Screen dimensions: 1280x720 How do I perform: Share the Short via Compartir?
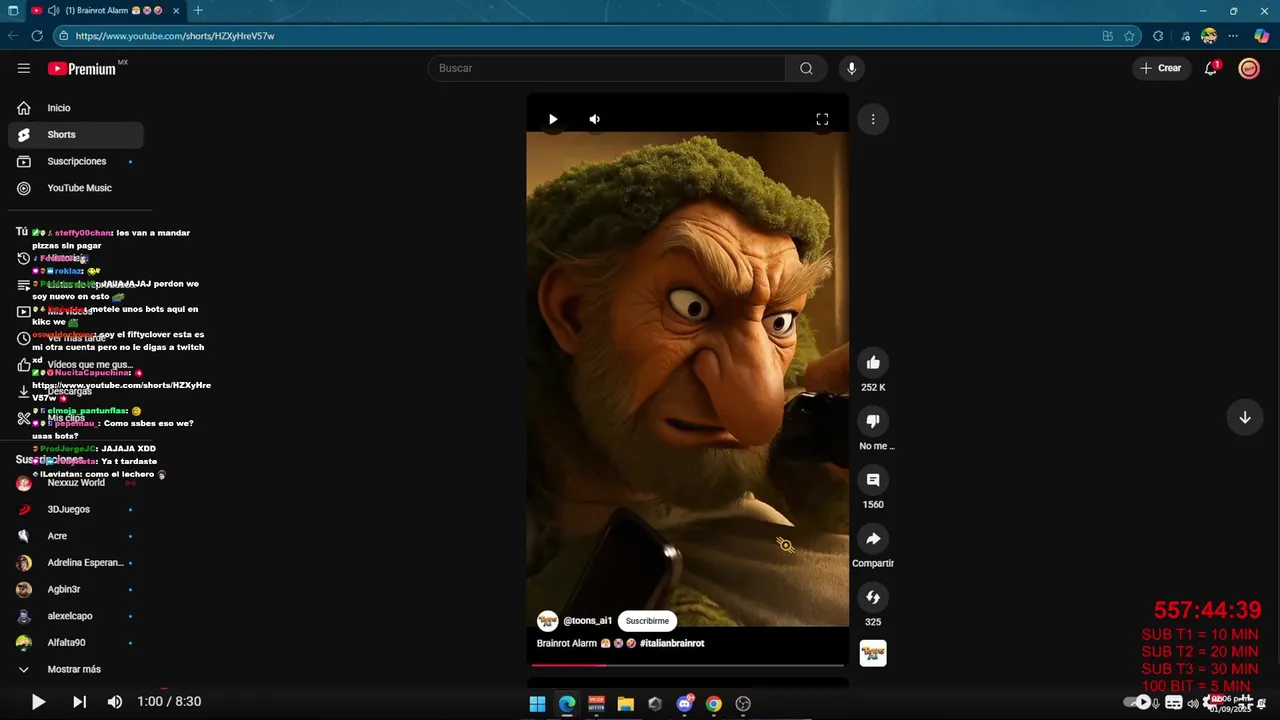coord(873,539)
